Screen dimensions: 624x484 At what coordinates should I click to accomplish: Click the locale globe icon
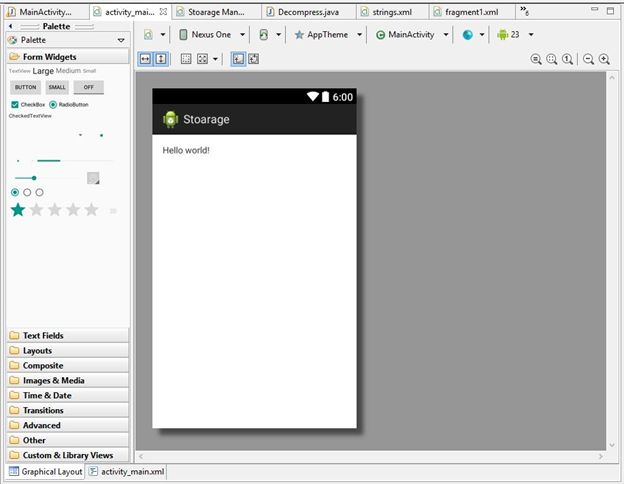pyautogui.click(x=468, y=35)
